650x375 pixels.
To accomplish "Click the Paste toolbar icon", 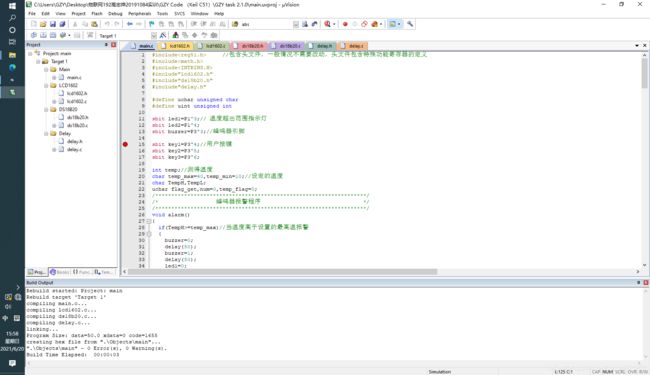I will pos(95,24).
